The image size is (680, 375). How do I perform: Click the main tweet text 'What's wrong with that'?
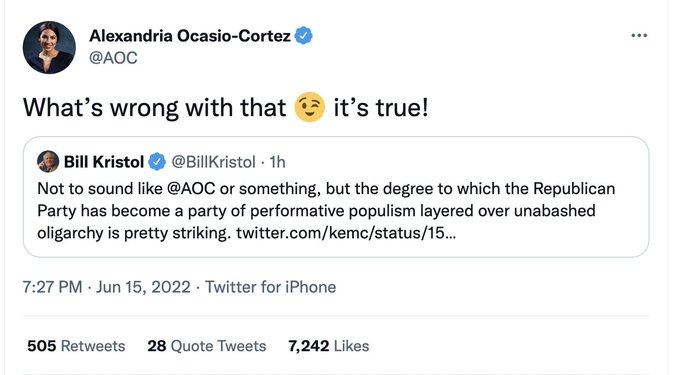154,108
